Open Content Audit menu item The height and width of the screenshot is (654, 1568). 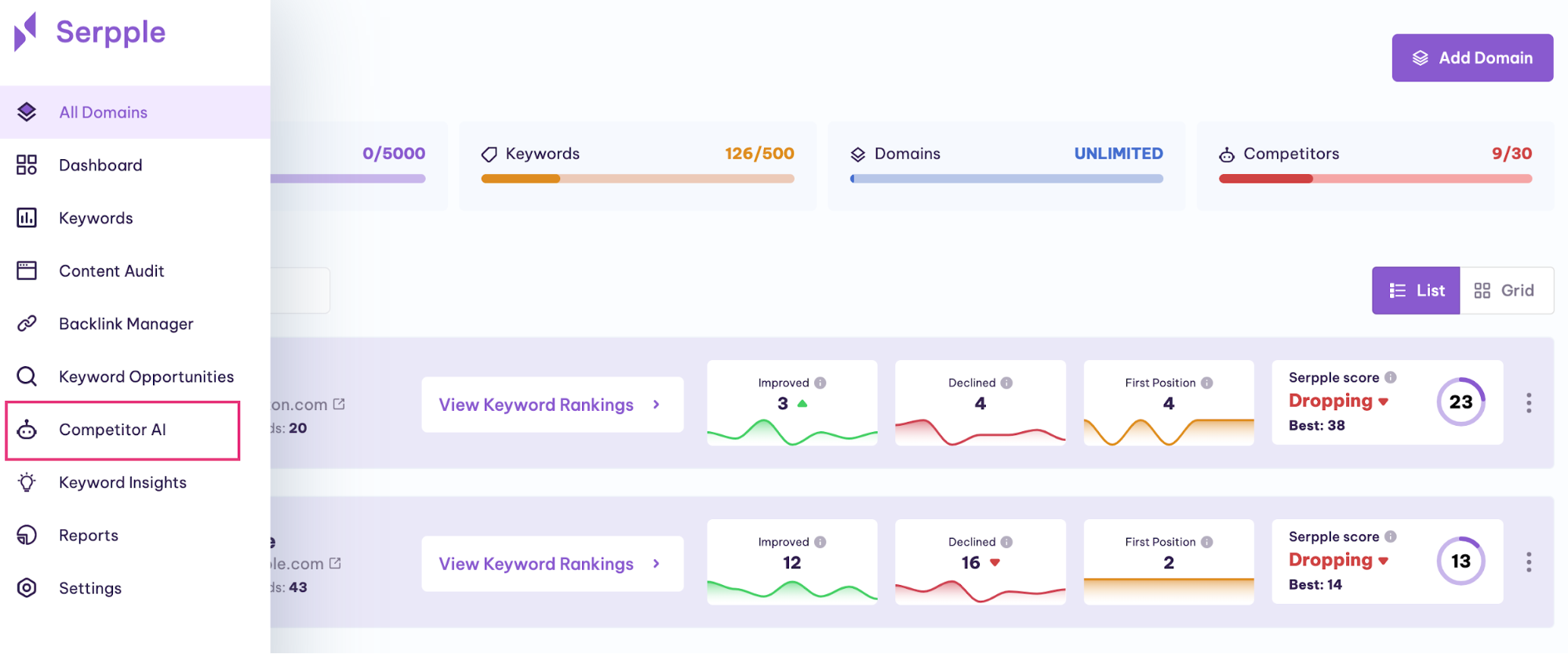[135, 271]
